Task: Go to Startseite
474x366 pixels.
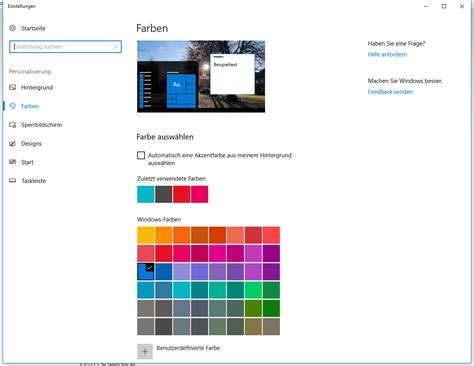Action: pos(33,28)
